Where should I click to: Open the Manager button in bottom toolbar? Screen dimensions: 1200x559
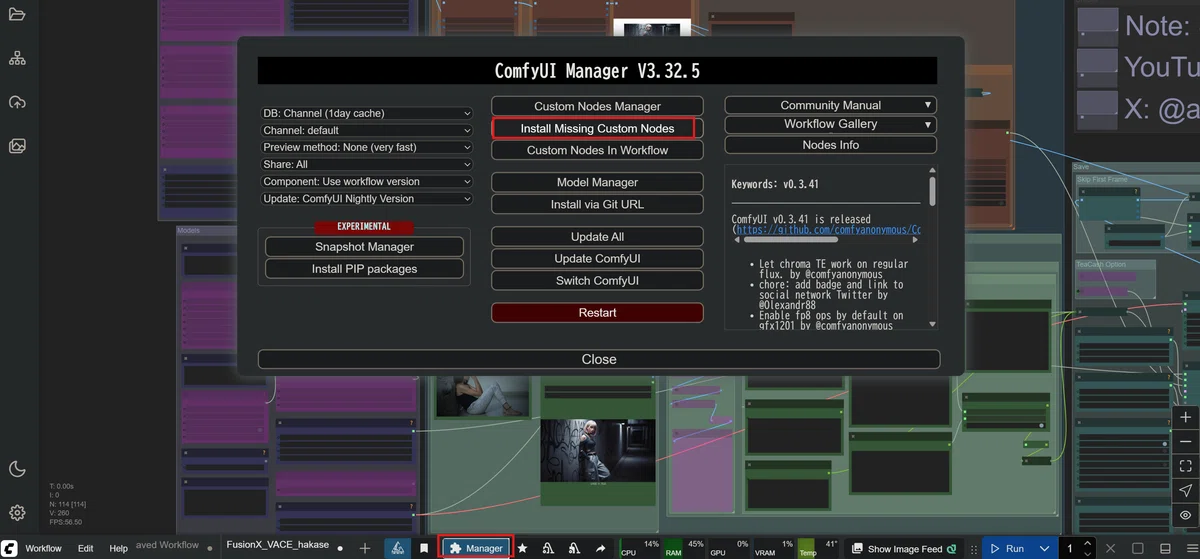click(476, 548)
